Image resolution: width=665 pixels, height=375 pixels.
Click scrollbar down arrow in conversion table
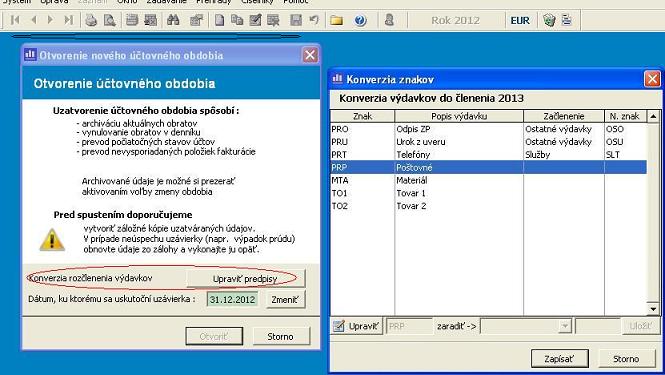pos(653,309)
